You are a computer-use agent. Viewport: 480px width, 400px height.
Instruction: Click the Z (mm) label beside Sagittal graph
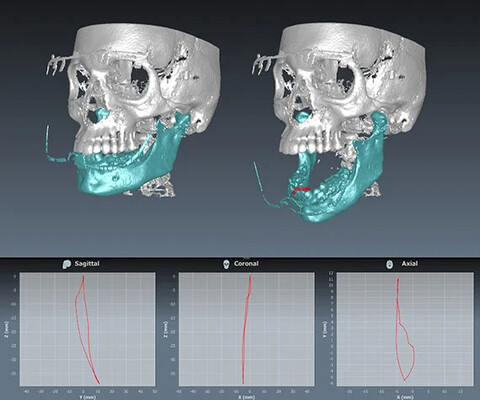pyautogui.click(x=7, y=328)
